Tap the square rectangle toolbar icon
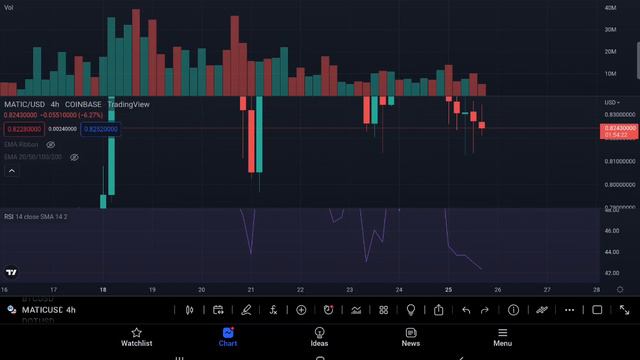The image size is (640, 360). [x=597, y=310]
